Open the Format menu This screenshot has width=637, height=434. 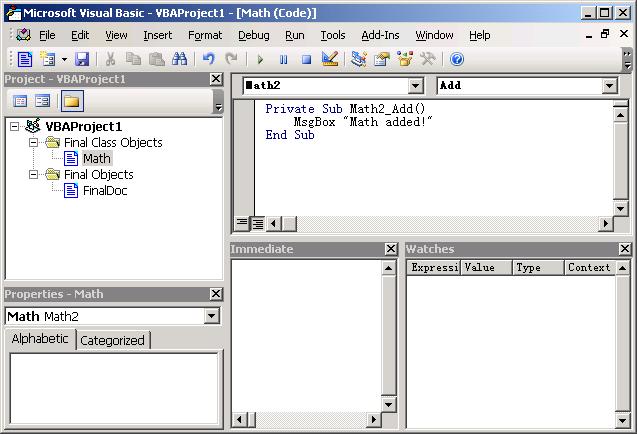[205, 35]
